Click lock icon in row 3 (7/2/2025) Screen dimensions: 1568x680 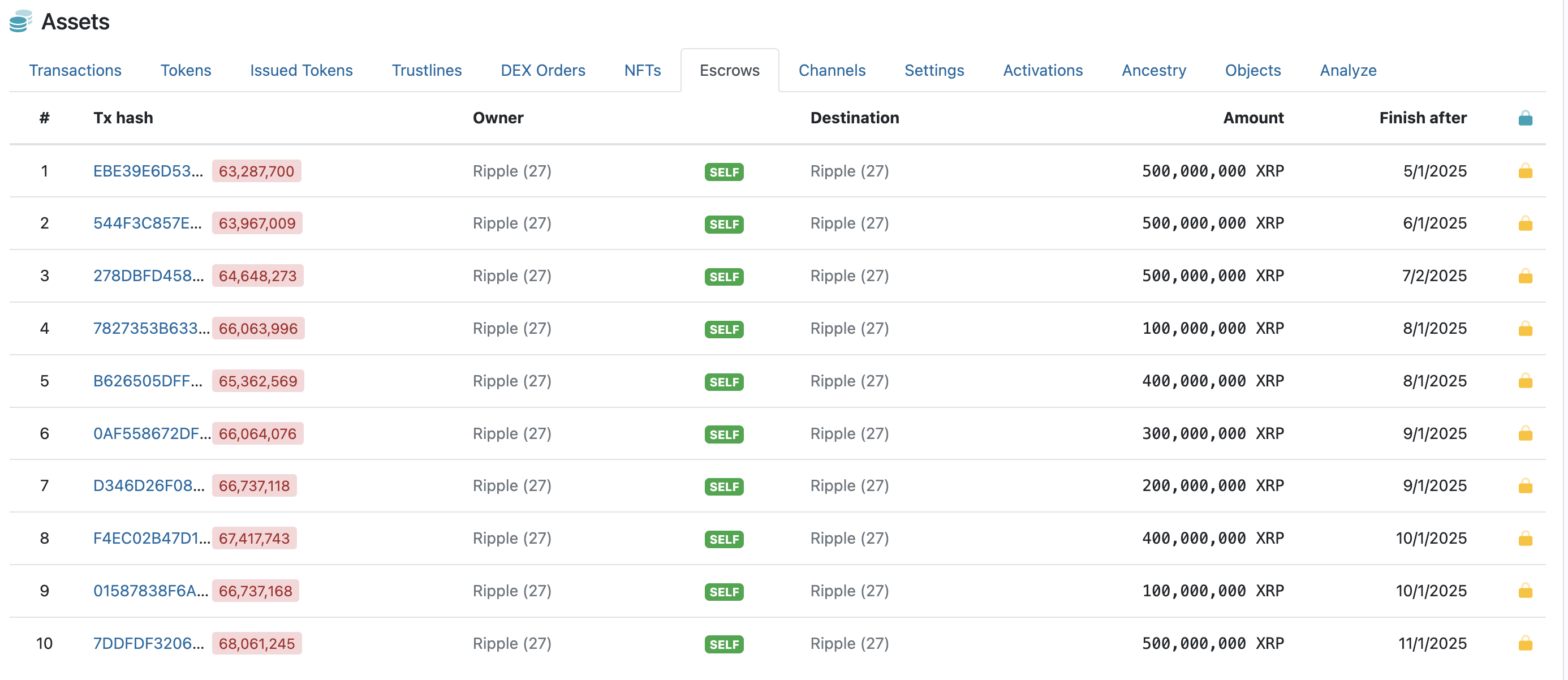tap(1525, 276)
